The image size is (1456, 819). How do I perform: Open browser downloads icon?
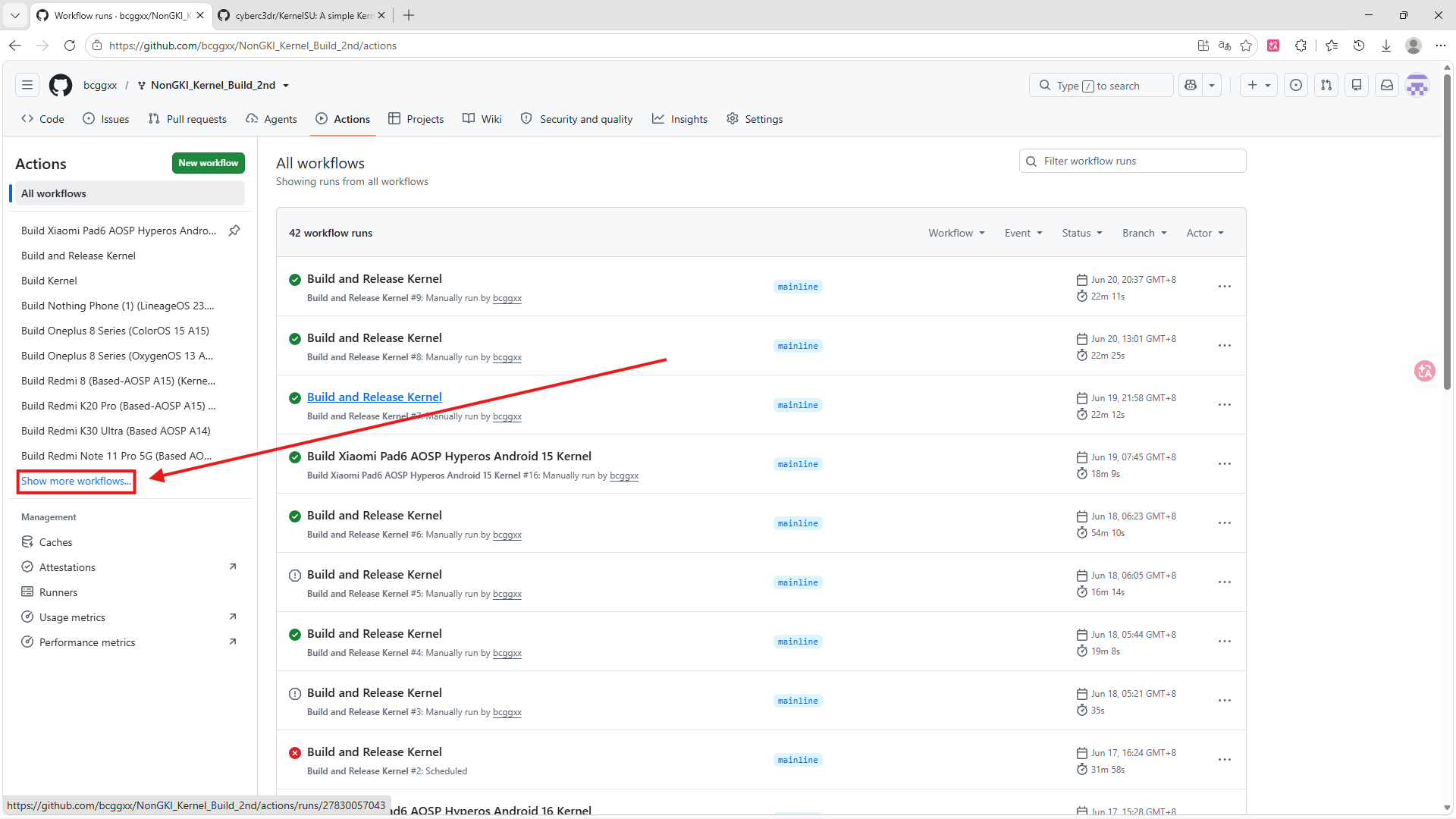tap(1386, 45)
